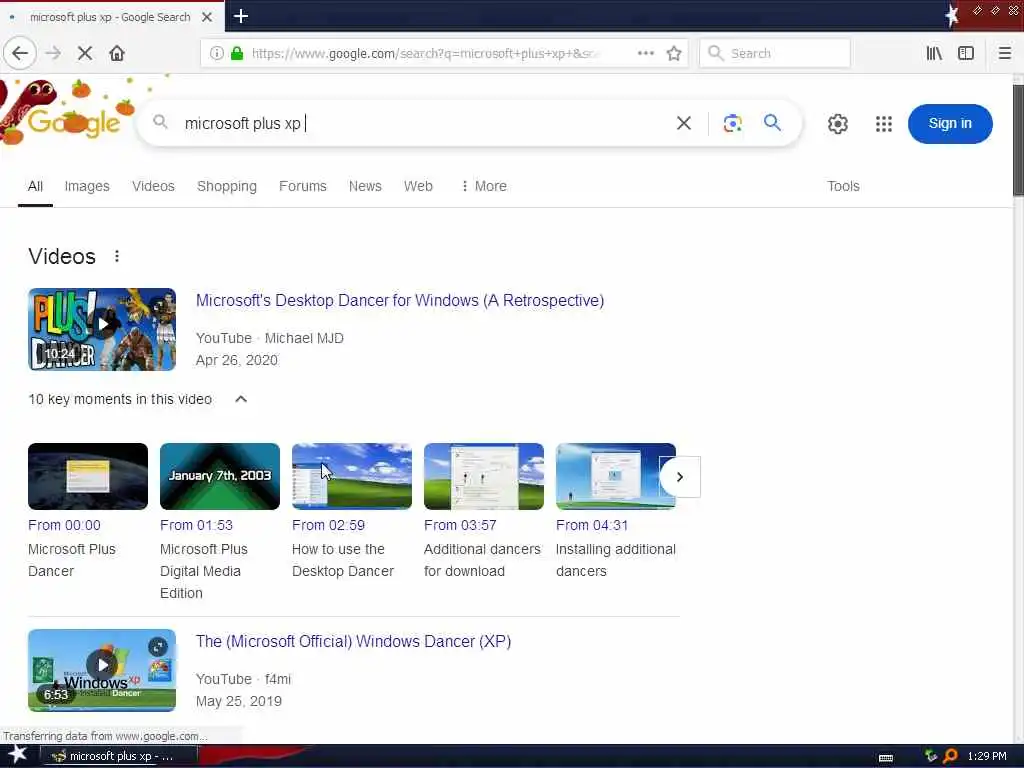Switch to the Web tab

point(418,186)
